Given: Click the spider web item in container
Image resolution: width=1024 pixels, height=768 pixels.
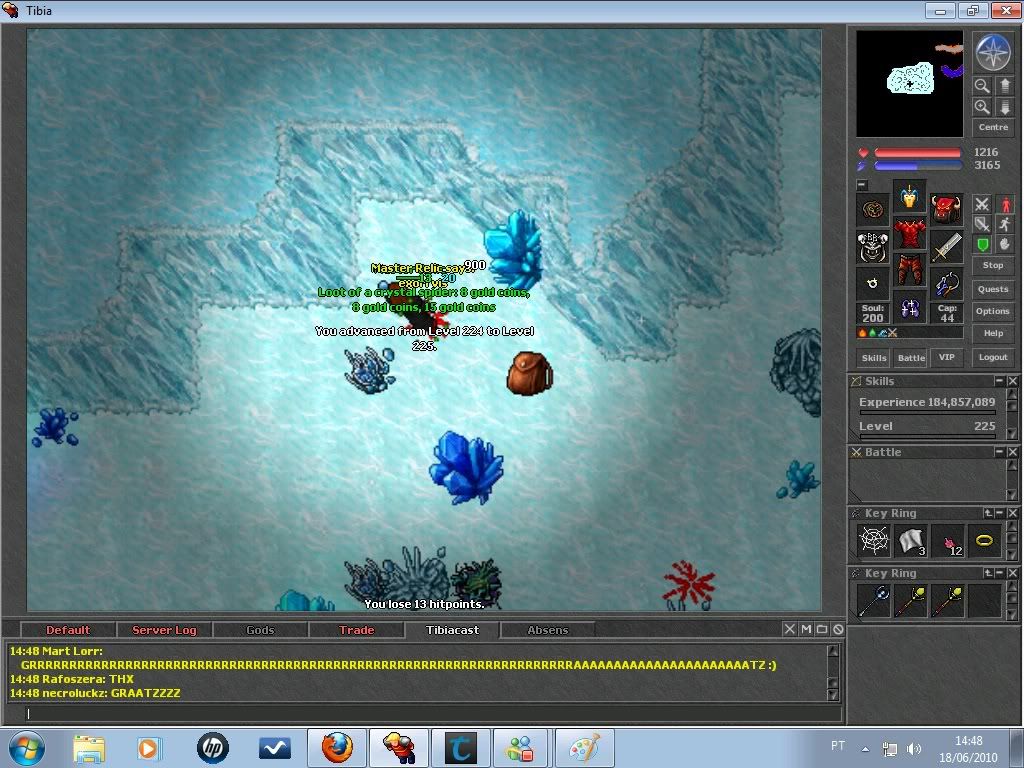Looking at the screenshot, I should [x=873, y=541].
